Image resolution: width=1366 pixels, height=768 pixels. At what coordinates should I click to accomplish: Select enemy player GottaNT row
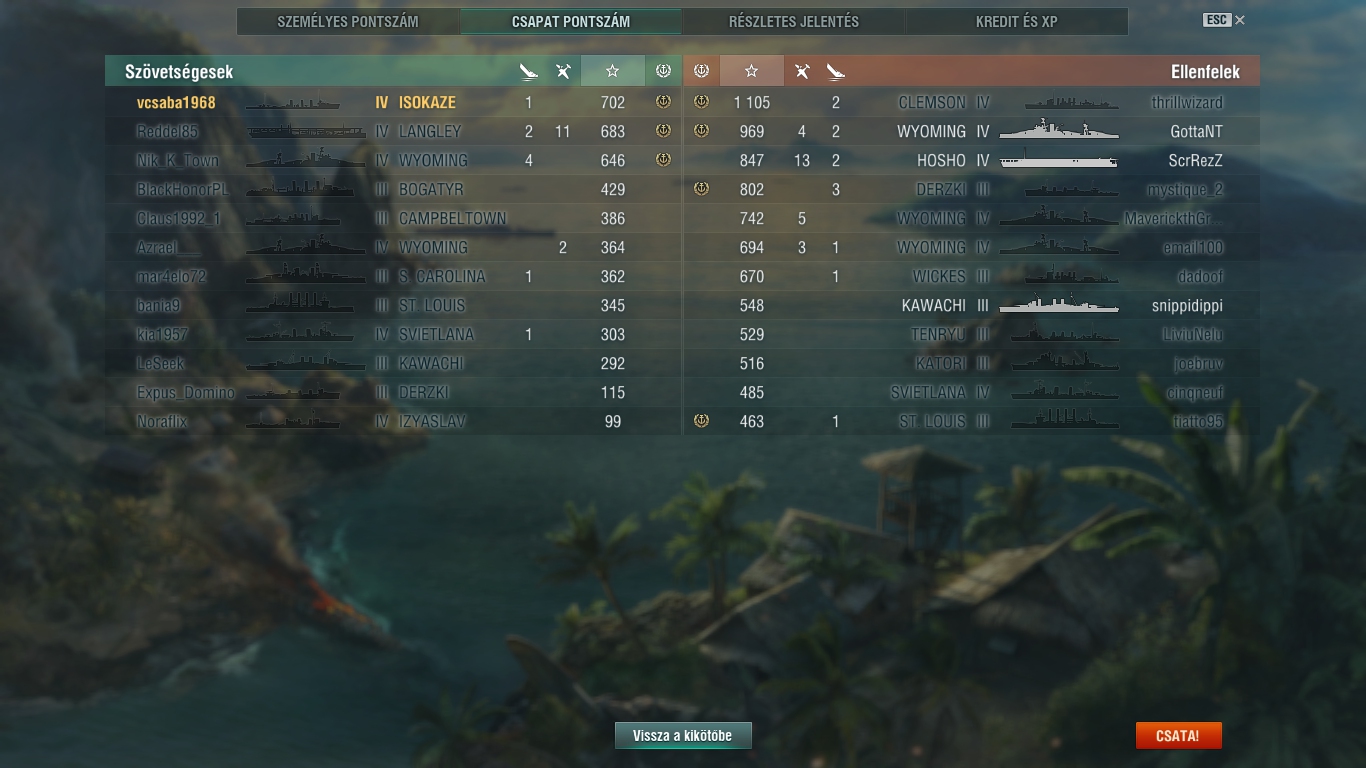[x=971, y=131]
